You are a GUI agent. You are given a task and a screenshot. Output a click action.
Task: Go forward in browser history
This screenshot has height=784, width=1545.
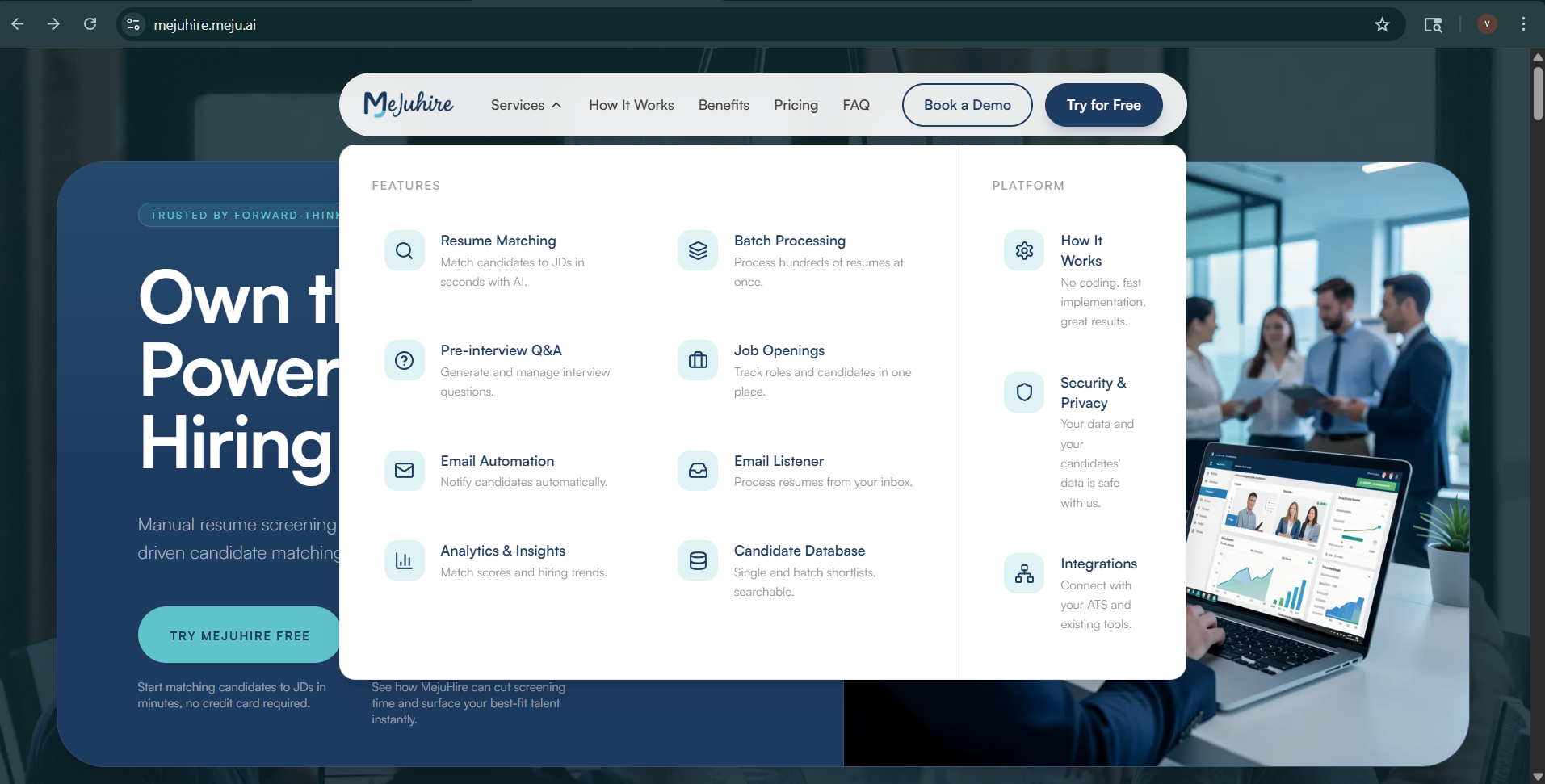pos(53,24)
